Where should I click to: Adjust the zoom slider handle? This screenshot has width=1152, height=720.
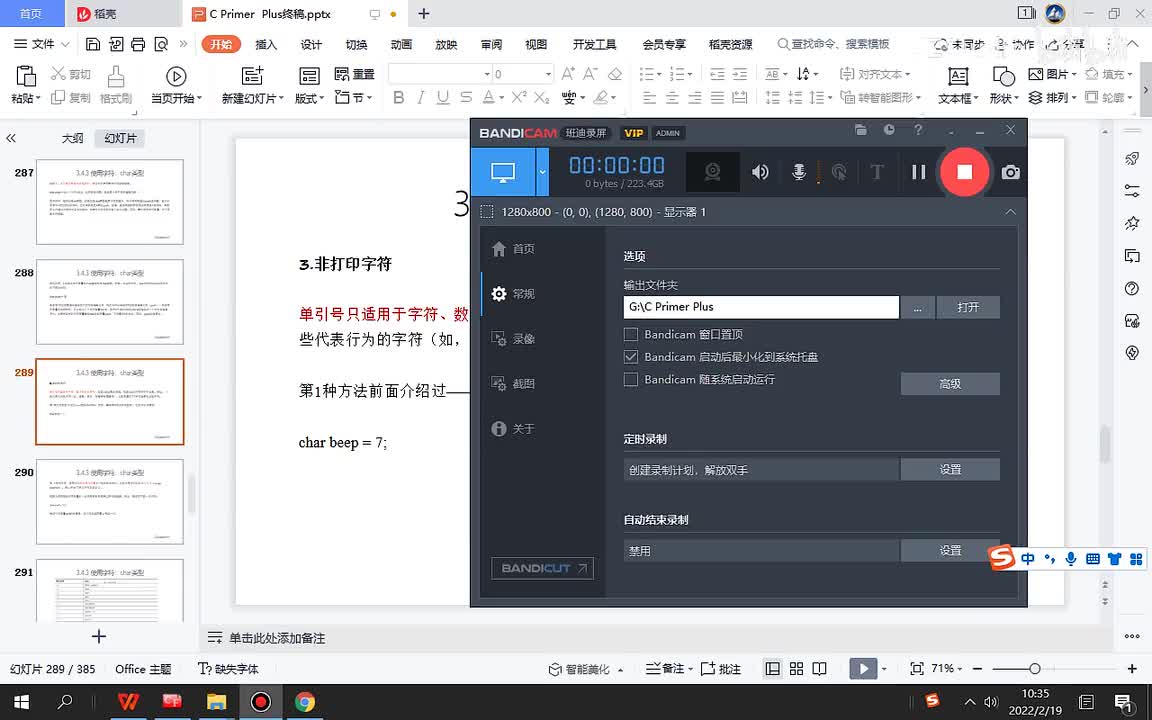click(x=1034, y=669)
